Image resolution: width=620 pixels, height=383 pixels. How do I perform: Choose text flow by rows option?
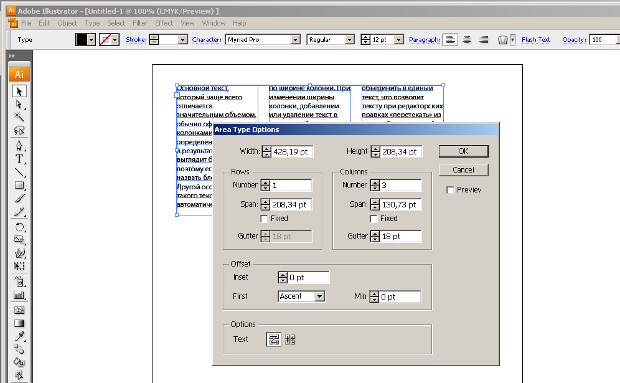tap(274, 339)
